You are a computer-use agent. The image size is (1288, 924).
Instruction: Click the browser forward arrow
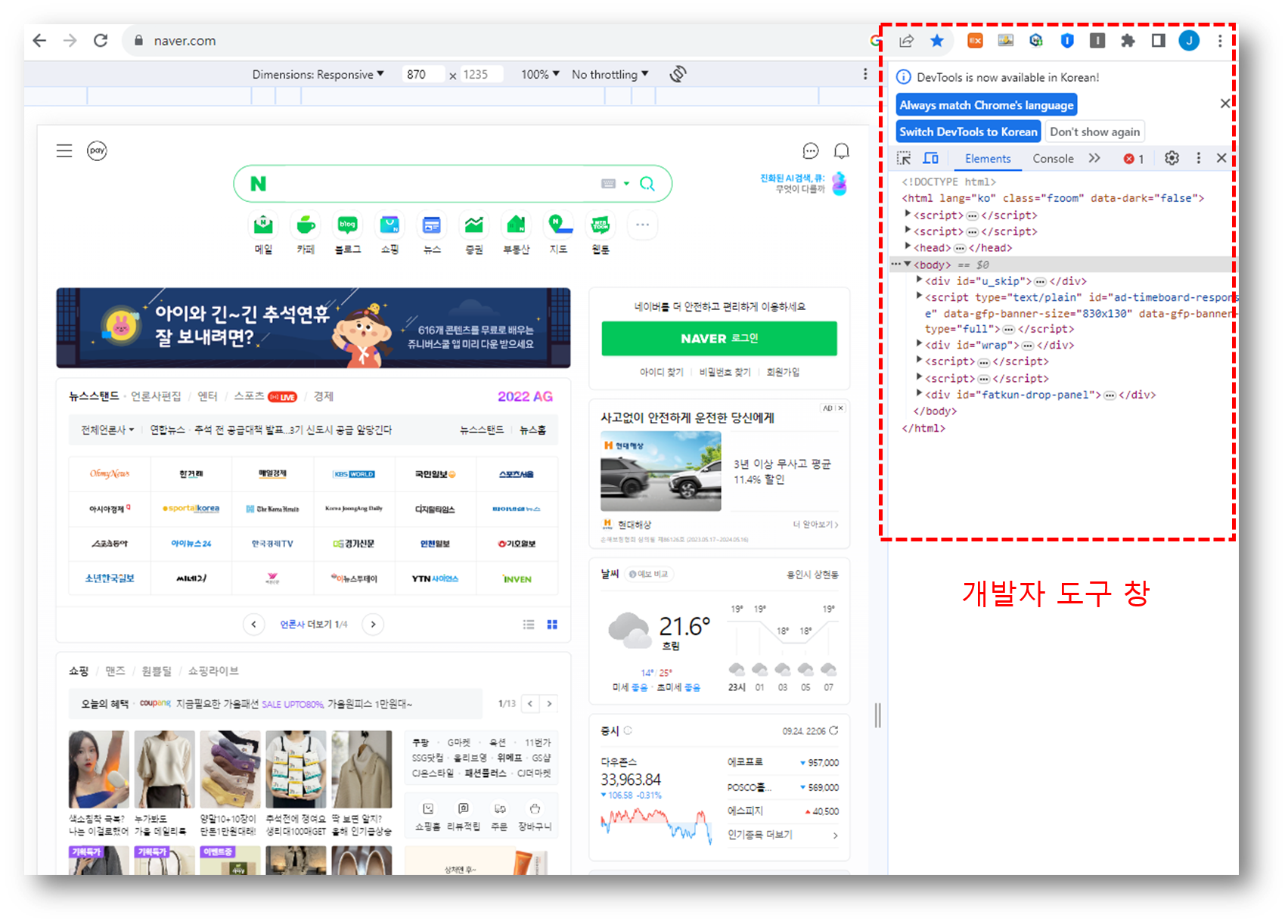[70, 40]
